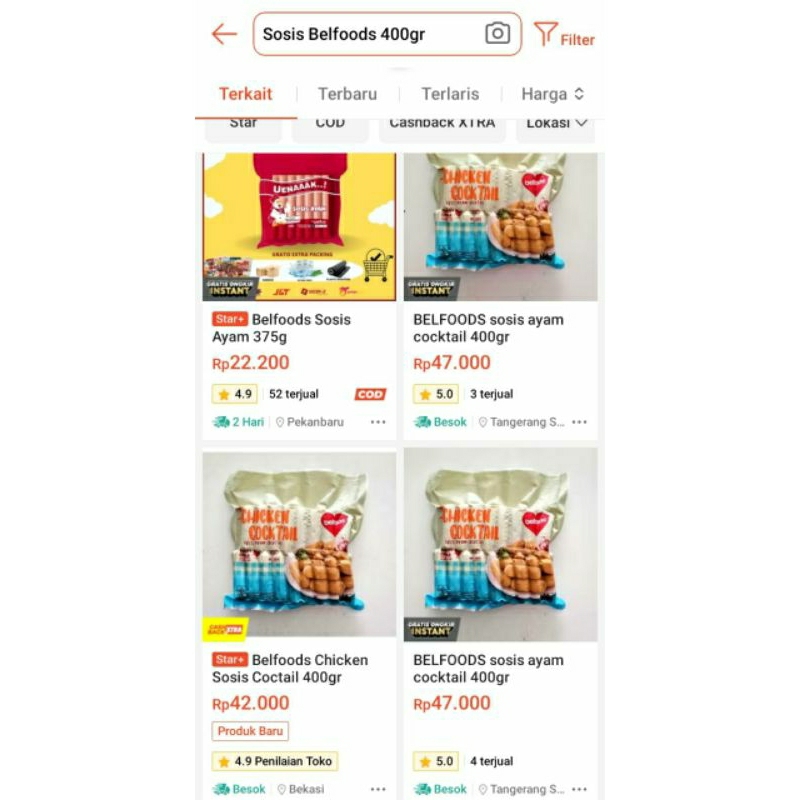Switch to the Terbaru tab

tap(347, 94)
